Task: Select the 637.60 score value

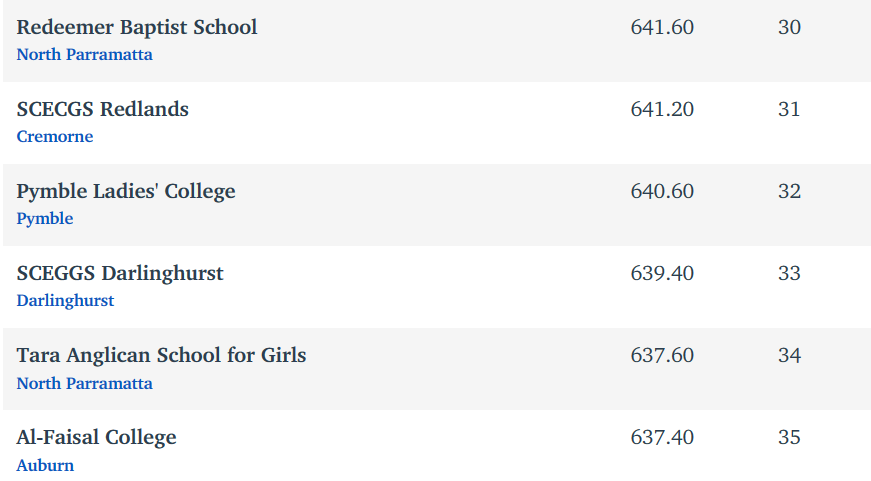Action: 662,355
